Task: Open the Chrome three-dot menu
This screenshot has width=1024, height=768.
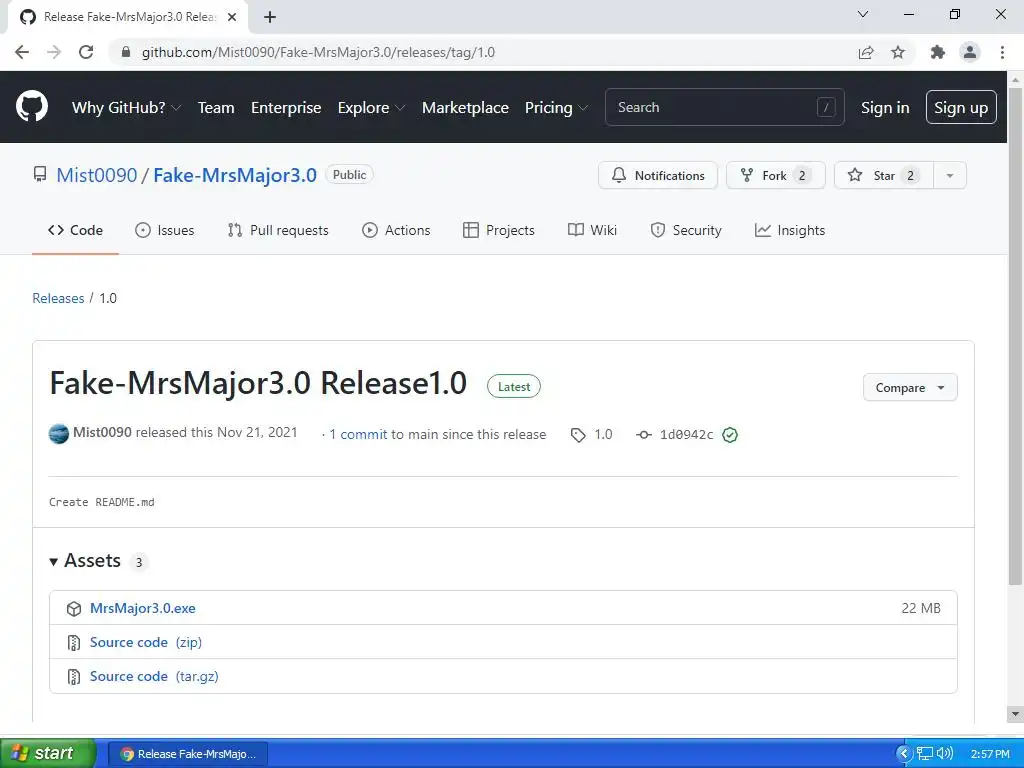Action: (x=1002, y=52)
